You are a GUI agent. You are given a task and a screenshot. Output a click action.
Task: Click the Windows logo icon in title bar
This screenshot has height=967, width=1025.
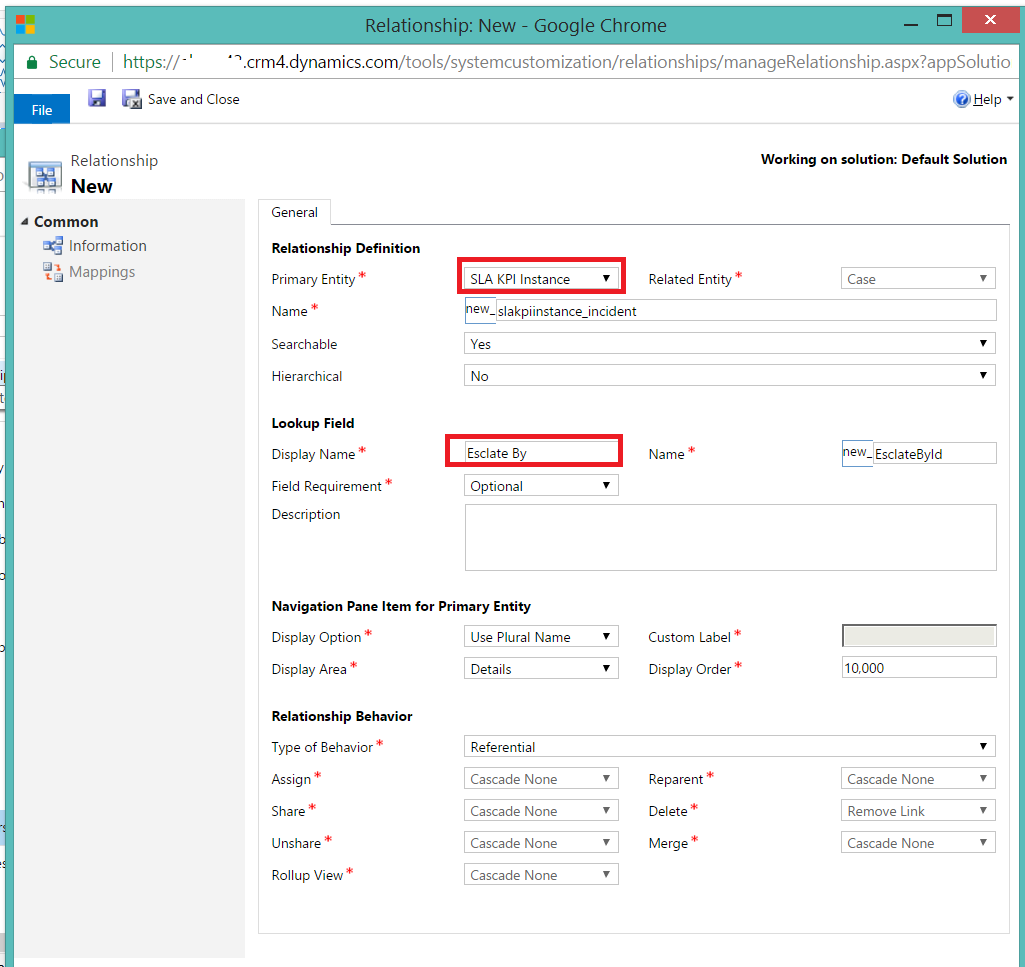click(26, 25)
